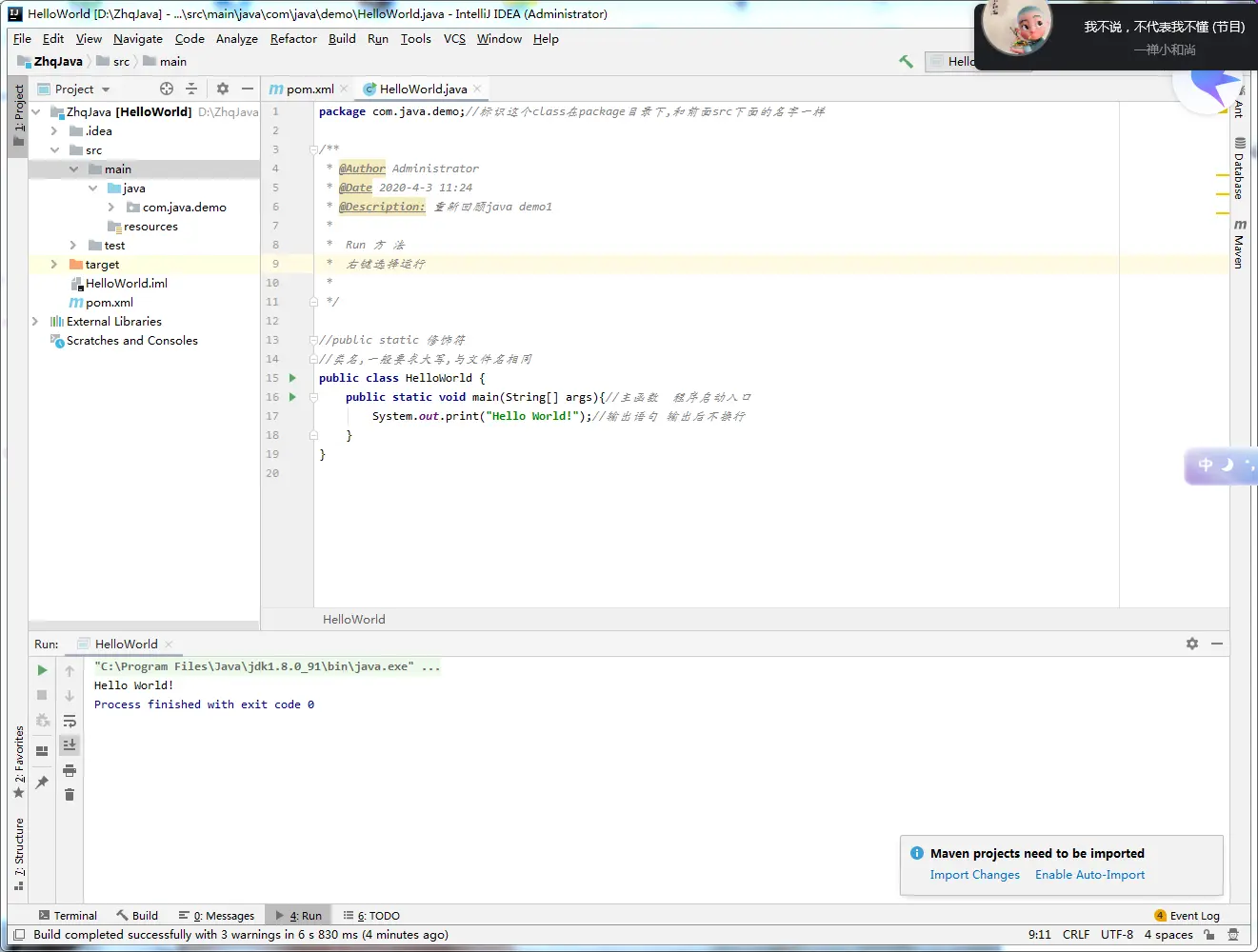Expand the com.java.demo package

111,207
